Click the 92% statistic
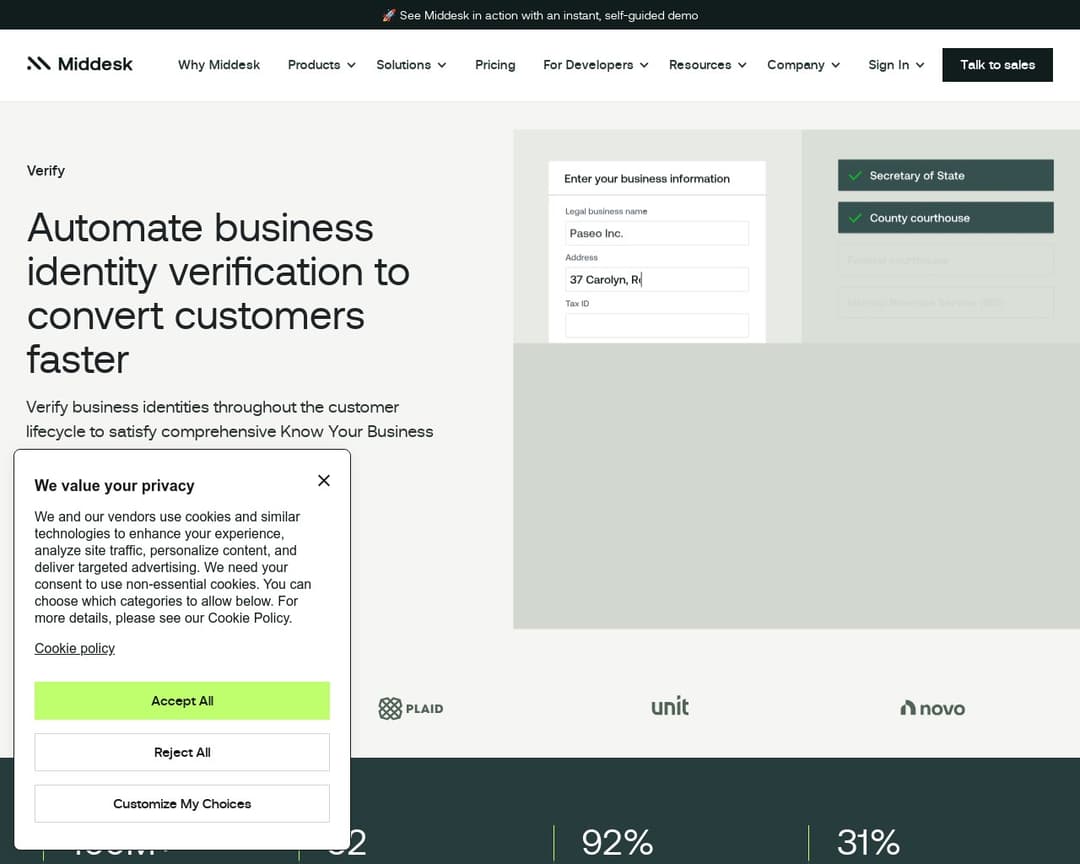Screen dimensions: 1080x864 click(x=617, y=843)
